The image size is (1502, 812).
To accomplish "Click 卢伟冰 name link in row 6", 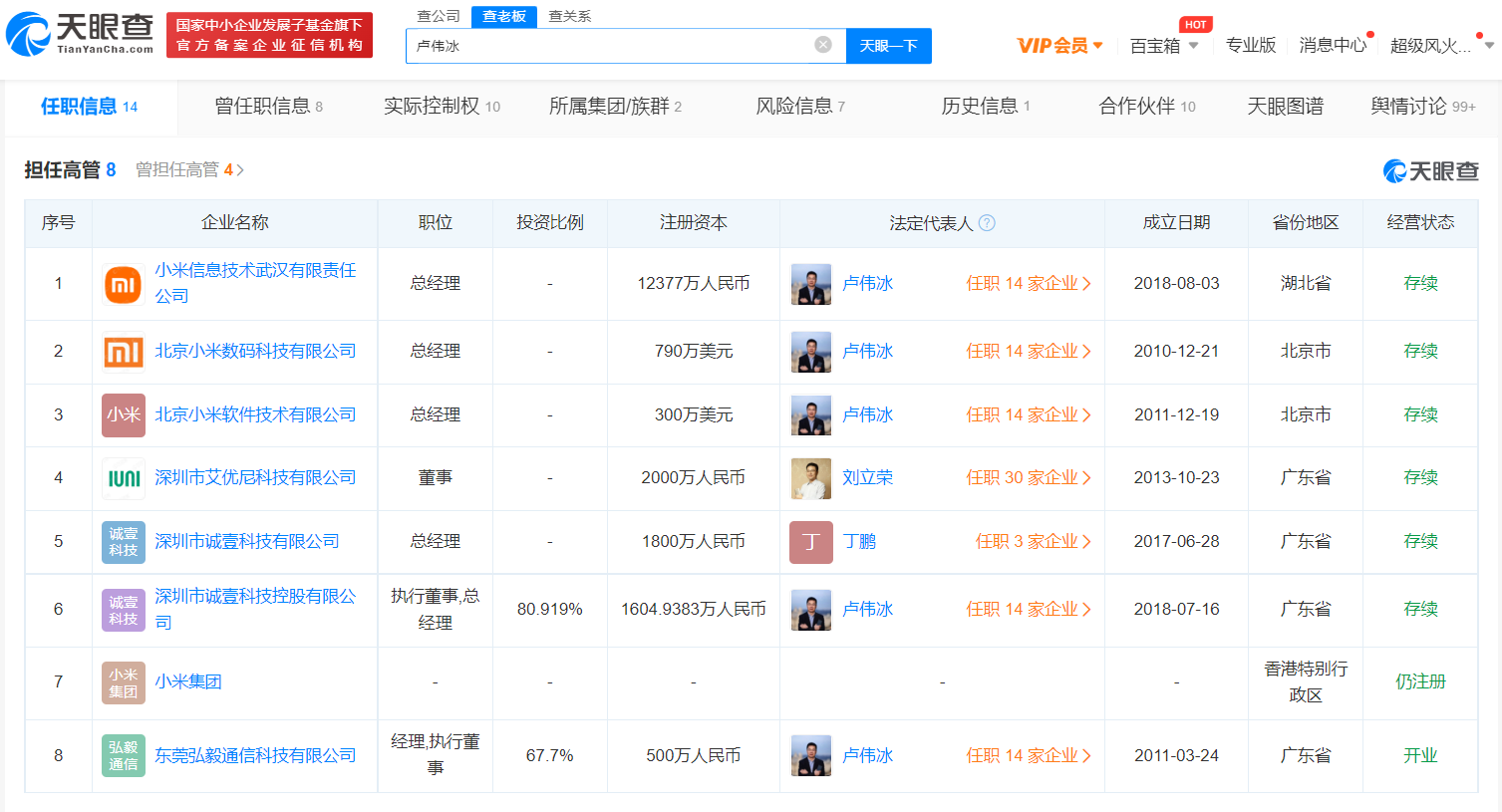I will click(868, 610).
